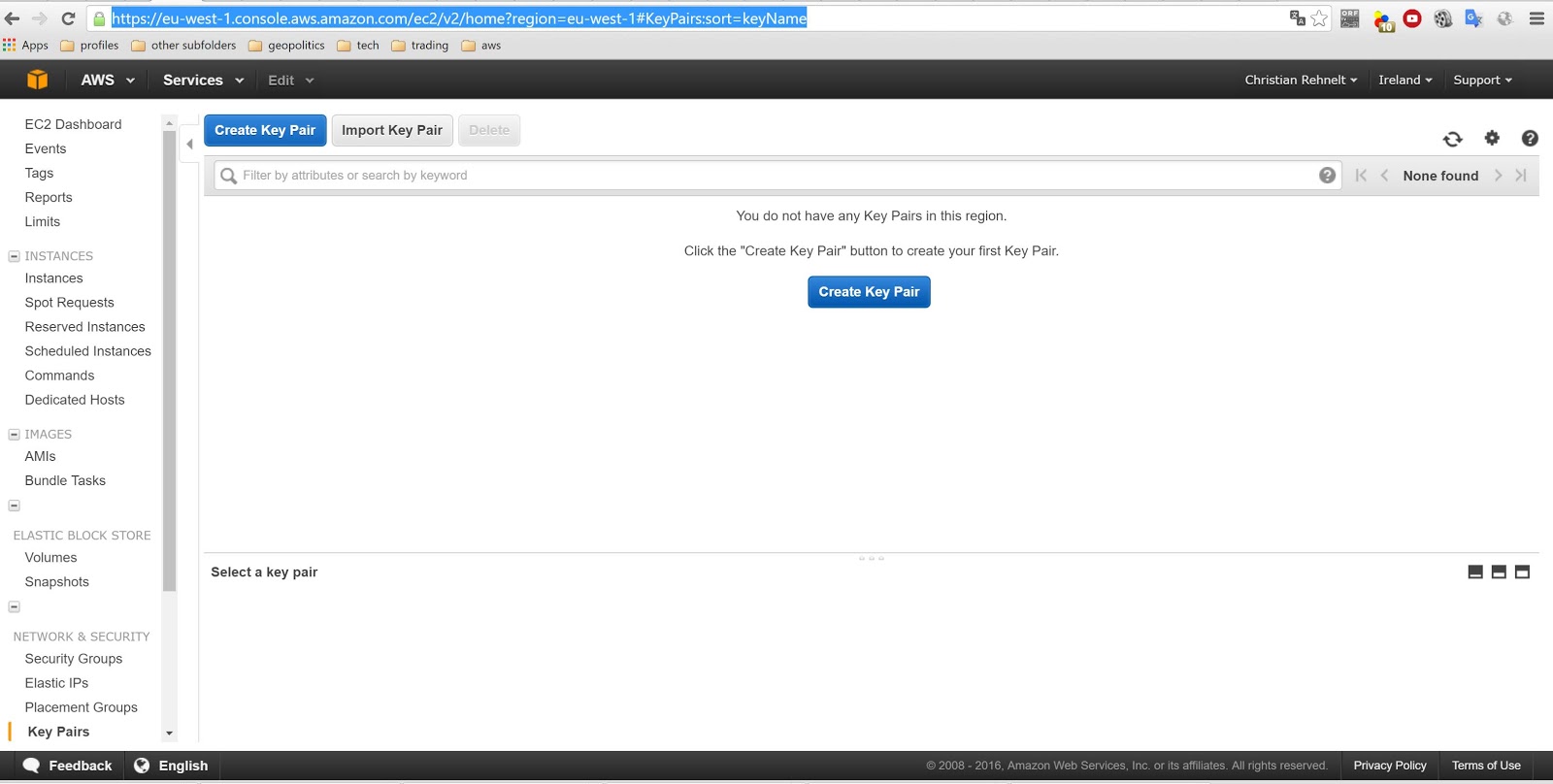Screen dimensions: 1553x784
Task: Set the details pane to half height layout
Action: 1499,572
